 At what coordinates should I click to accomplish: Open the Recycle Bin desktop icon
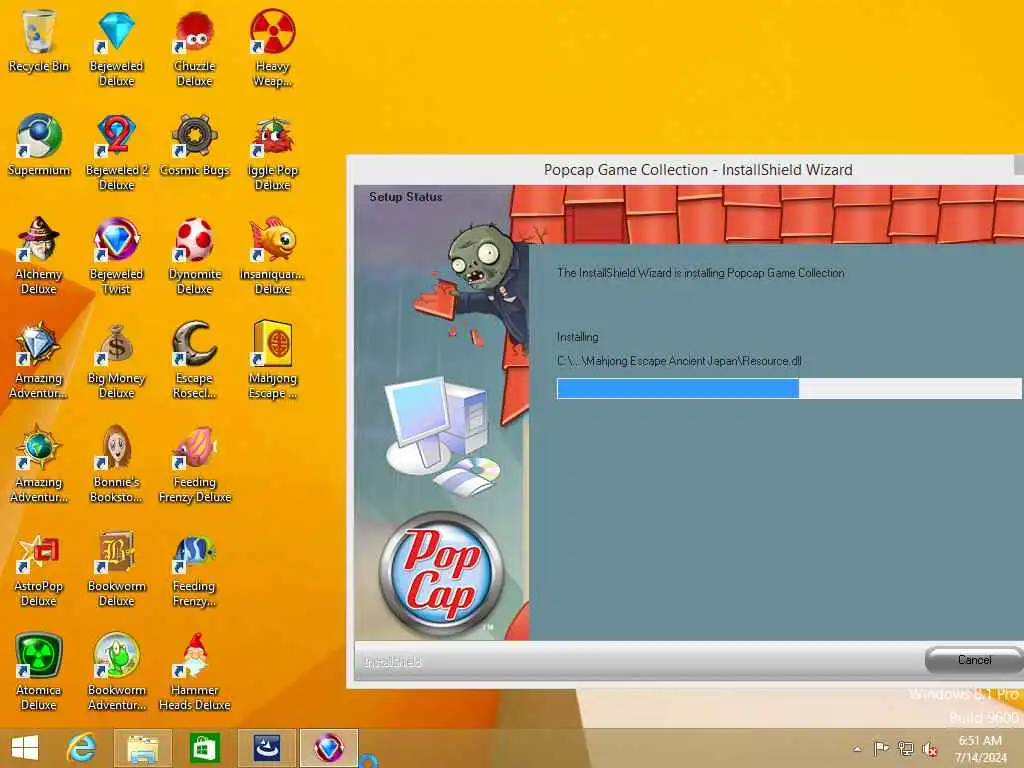click(x=39, y=40)
